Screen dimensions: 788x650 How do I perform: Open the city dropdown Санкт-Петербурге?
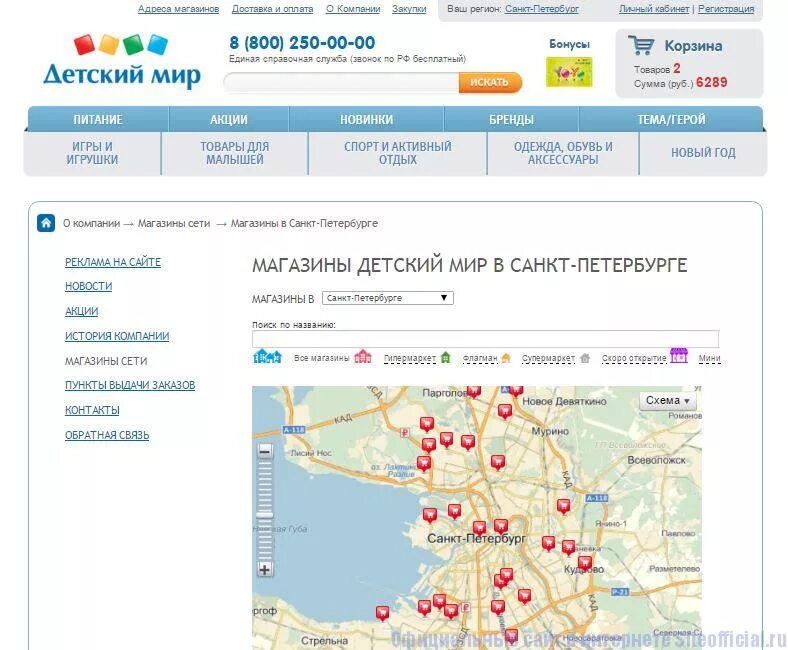pyautogui.click(x=387, y=298)
